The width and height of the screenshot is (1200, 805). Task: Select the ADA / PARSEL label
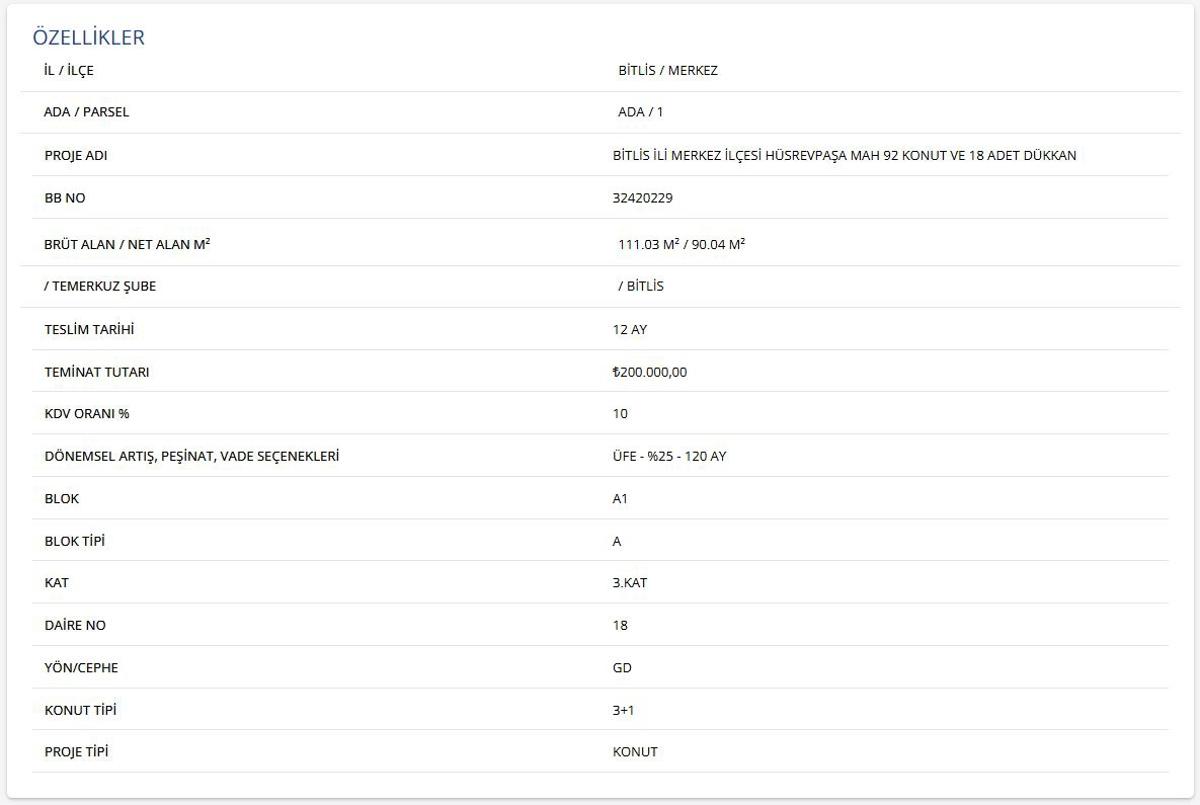click(87, 112)
